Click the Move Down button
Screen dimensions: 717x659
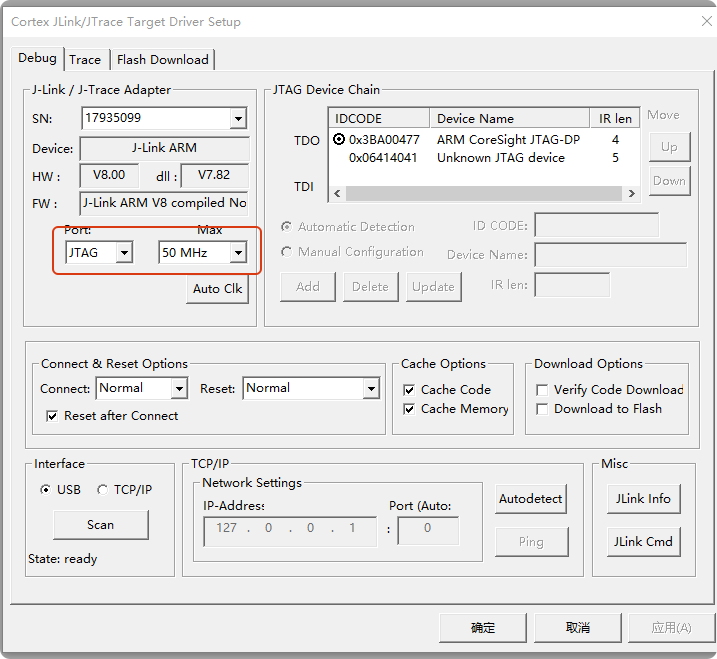[x=669, y=181]
